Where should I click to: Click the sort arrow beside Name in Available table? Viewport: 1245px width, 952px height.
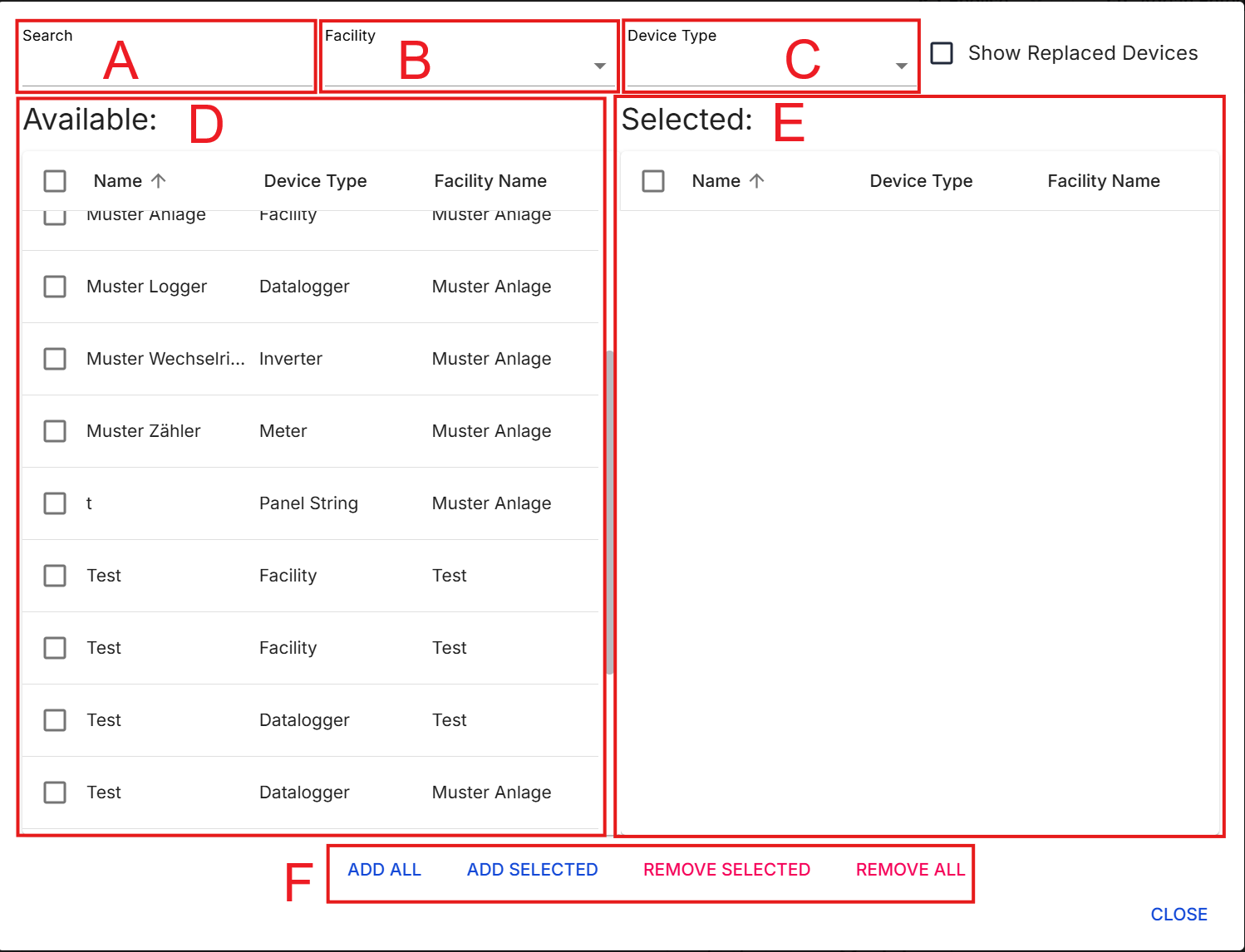click(x=159, y=181)
